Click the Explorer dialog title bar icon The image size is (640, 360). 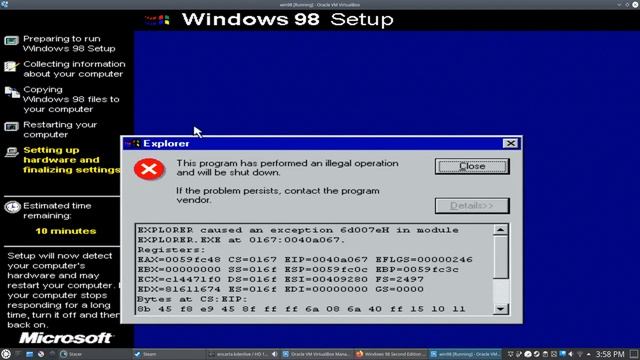click(x=133, y=144)
